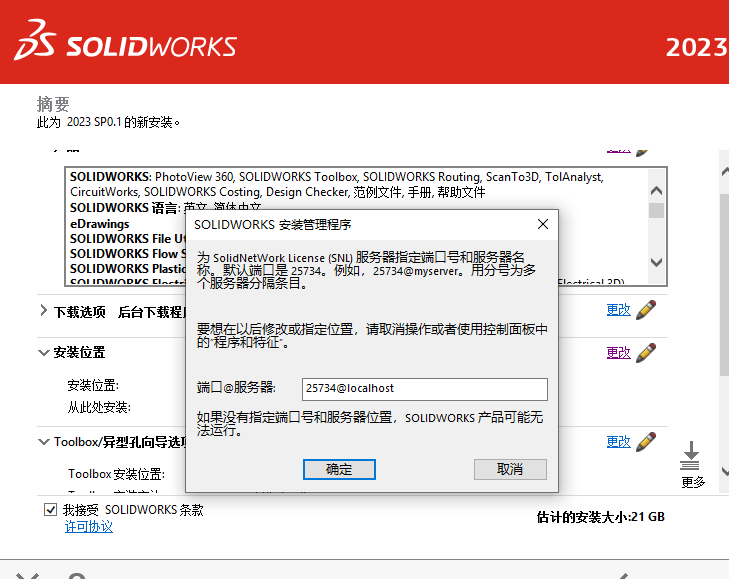The height and width of the screenshot is (579, 729).
Task: Click the 安装位置: label row
Action: pos(93,386)
